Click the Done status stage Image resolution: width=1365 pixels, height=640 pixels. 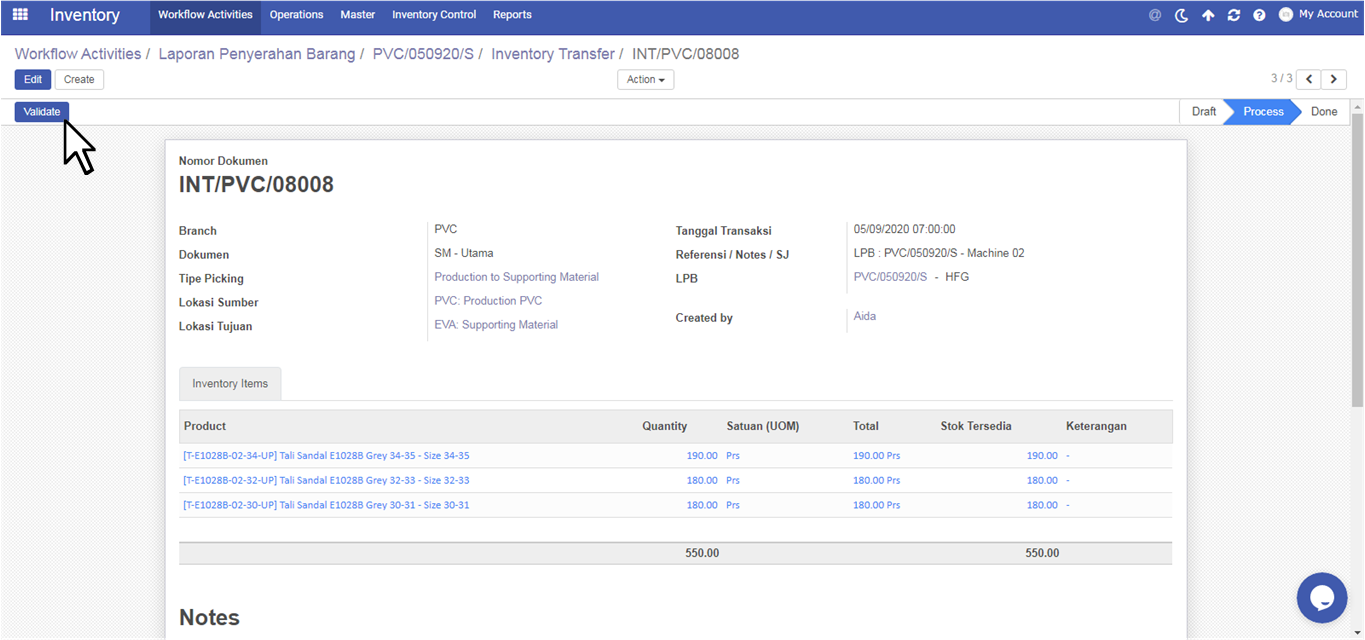click(1323, 112)
